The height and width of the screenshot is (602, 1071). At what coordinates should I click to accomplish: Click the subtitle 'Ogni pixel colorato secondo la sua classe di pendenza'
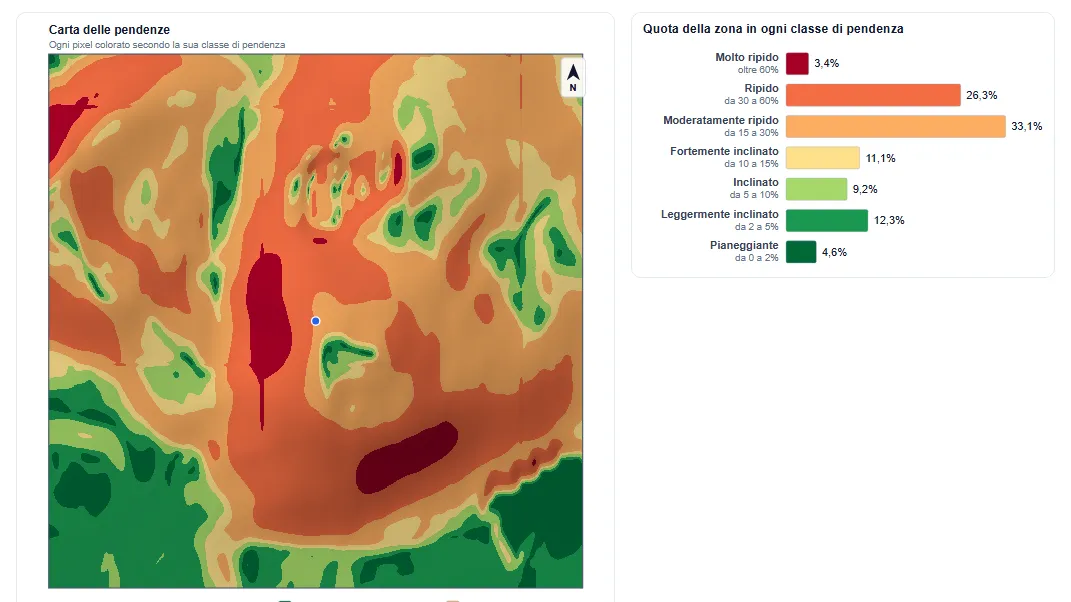167,45
